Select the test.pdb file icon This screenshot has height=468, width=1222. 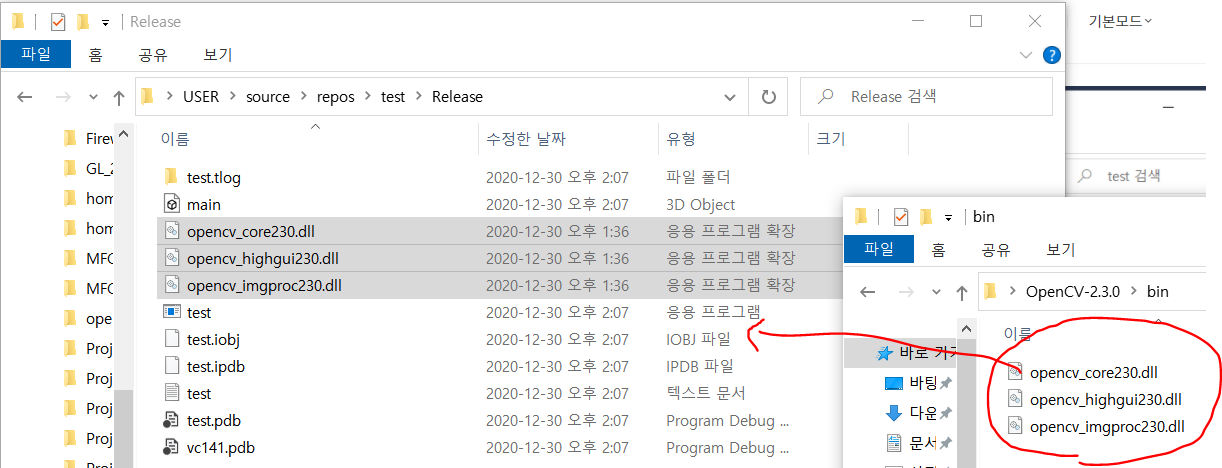click(x=170, y=420)
